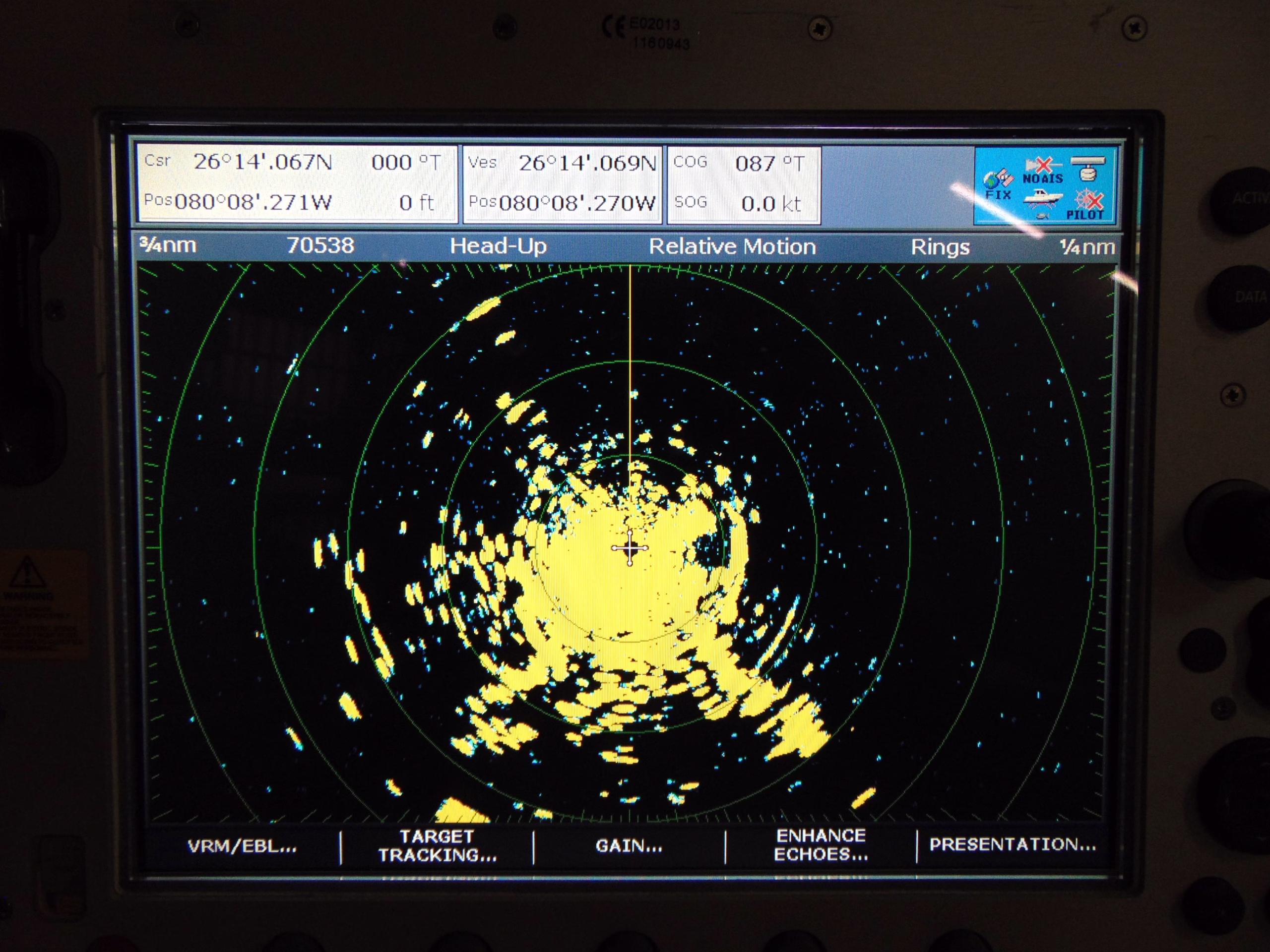
Task: Change the ¼nm ring spacing value
Action: pyautogui.click(x=1087, y=247)
